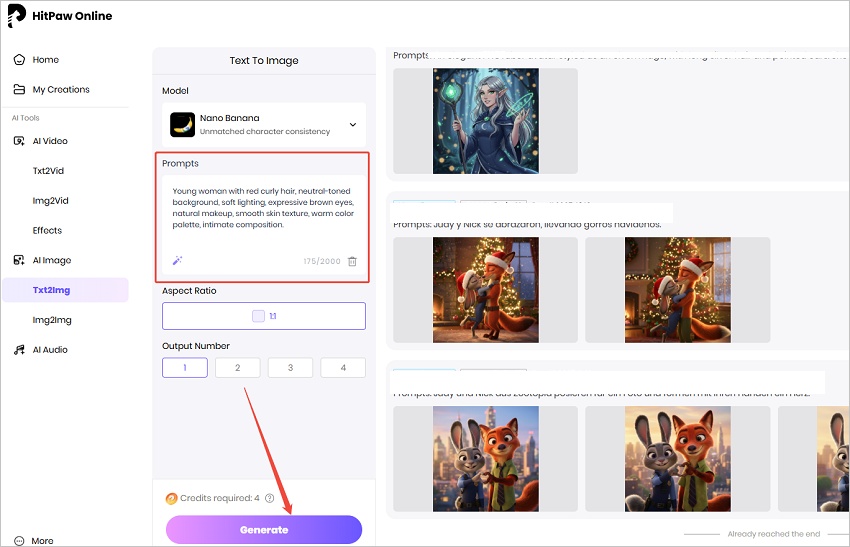The width and height of the screenshot is (850, 547).
Task: Click the Text To Image panel title
Action: click(264, 61)
